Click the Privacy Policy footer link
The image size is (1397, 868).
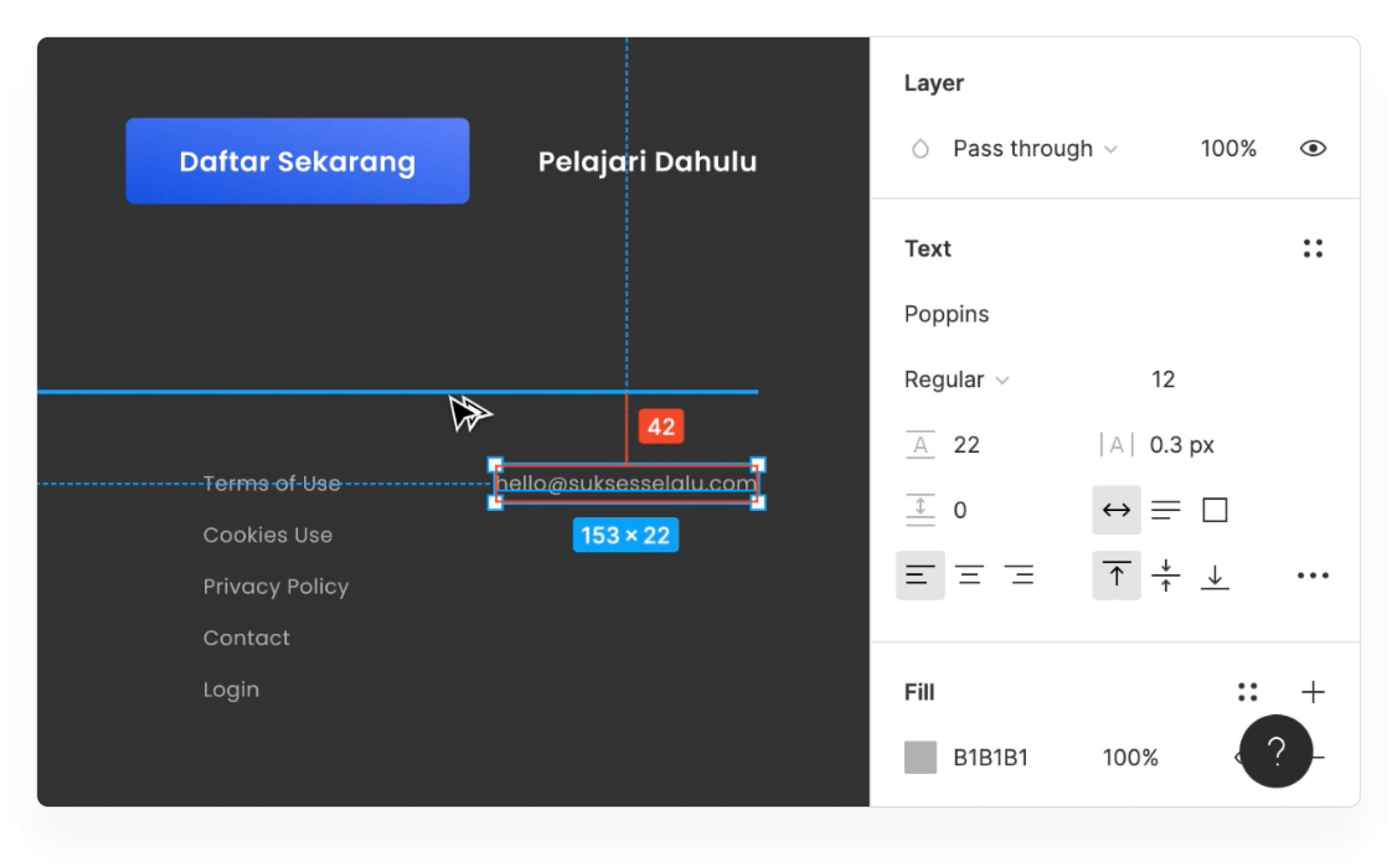pos(276,586)
